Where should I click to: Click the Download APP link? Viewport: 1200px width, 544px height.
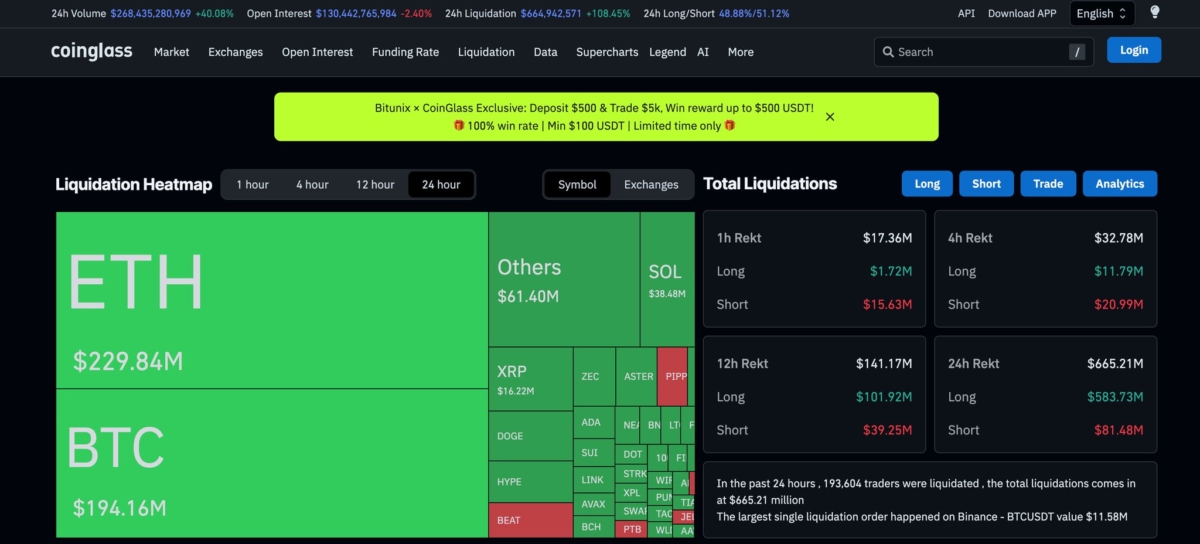click(x=1022, y=13)
